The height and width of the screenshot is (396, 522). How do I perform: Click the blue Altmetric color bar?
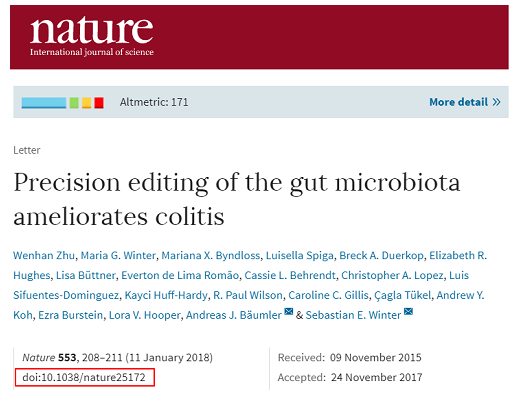[x=44, y=103]
